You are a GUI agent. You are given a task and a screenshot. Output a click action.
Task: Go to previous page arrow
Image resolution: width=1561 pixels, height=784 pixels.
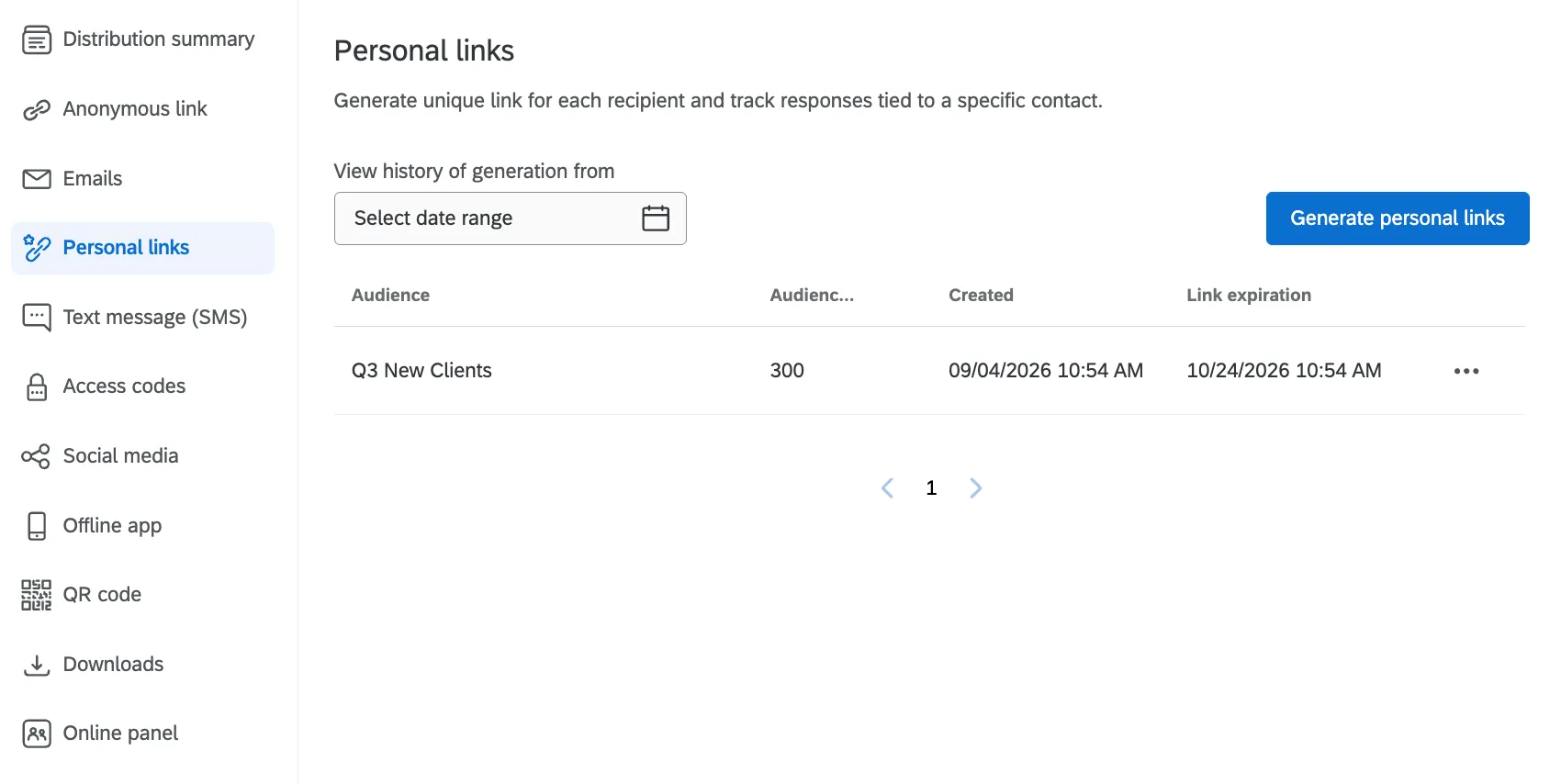[887, 488]
